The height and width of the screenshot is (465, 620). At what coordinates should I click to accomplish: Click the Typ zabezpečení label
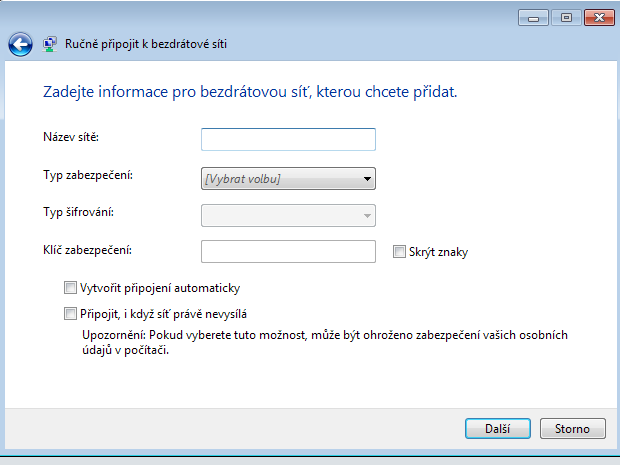(x=88, y=175)
